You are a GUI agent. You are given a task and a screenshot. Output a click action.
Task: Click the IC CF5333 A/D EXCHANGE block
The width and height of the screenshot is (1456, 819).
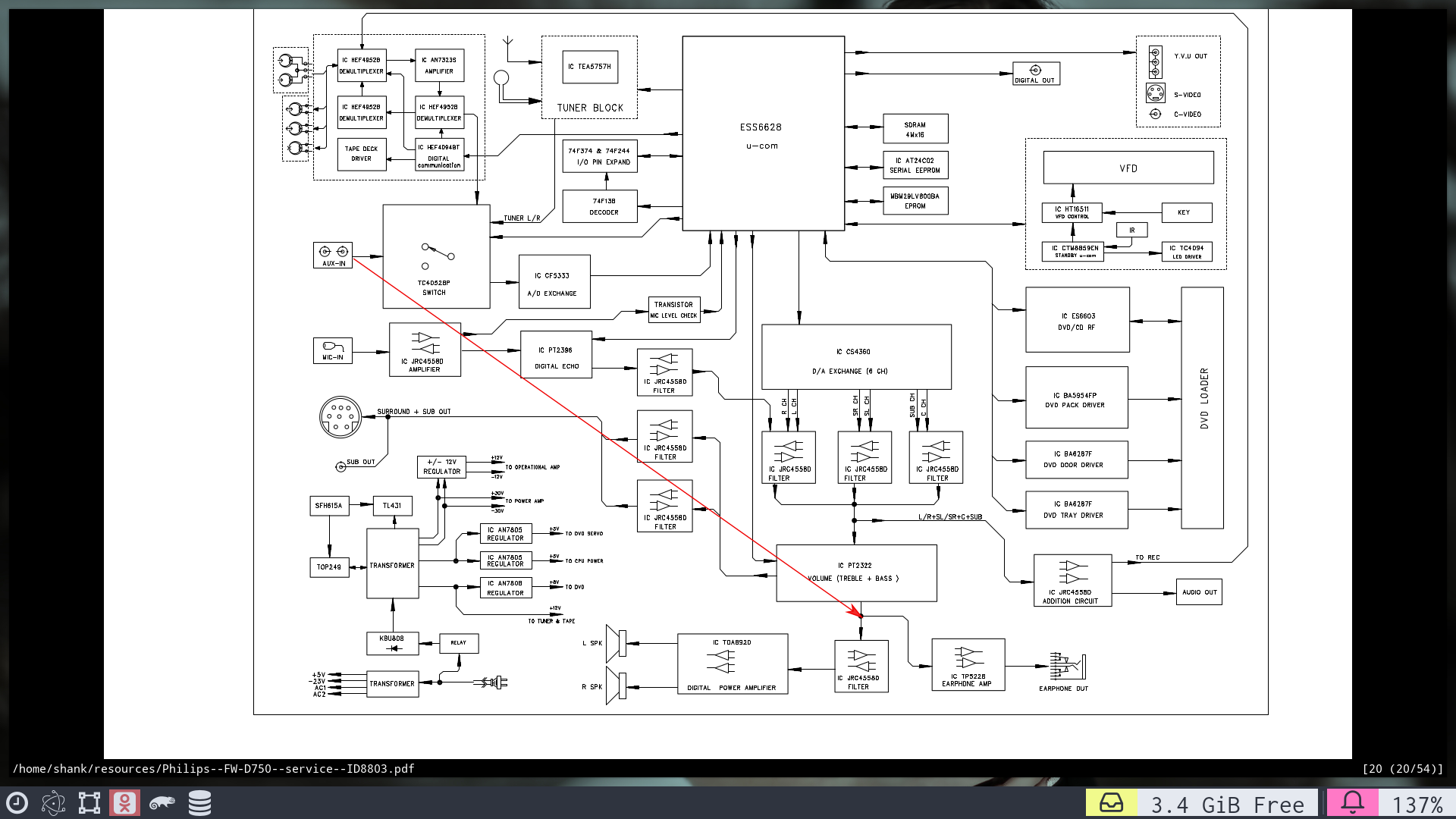[x=554, y=282]
